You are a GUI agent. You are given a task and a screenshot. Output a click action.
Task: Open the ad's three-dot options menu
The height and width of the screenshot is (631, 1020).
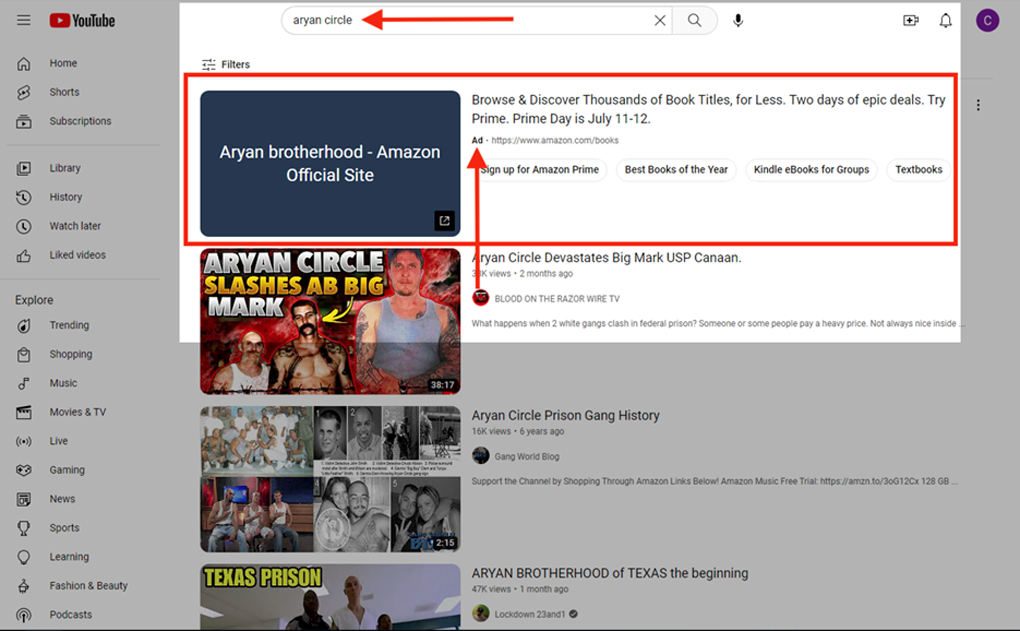[978, 105]
